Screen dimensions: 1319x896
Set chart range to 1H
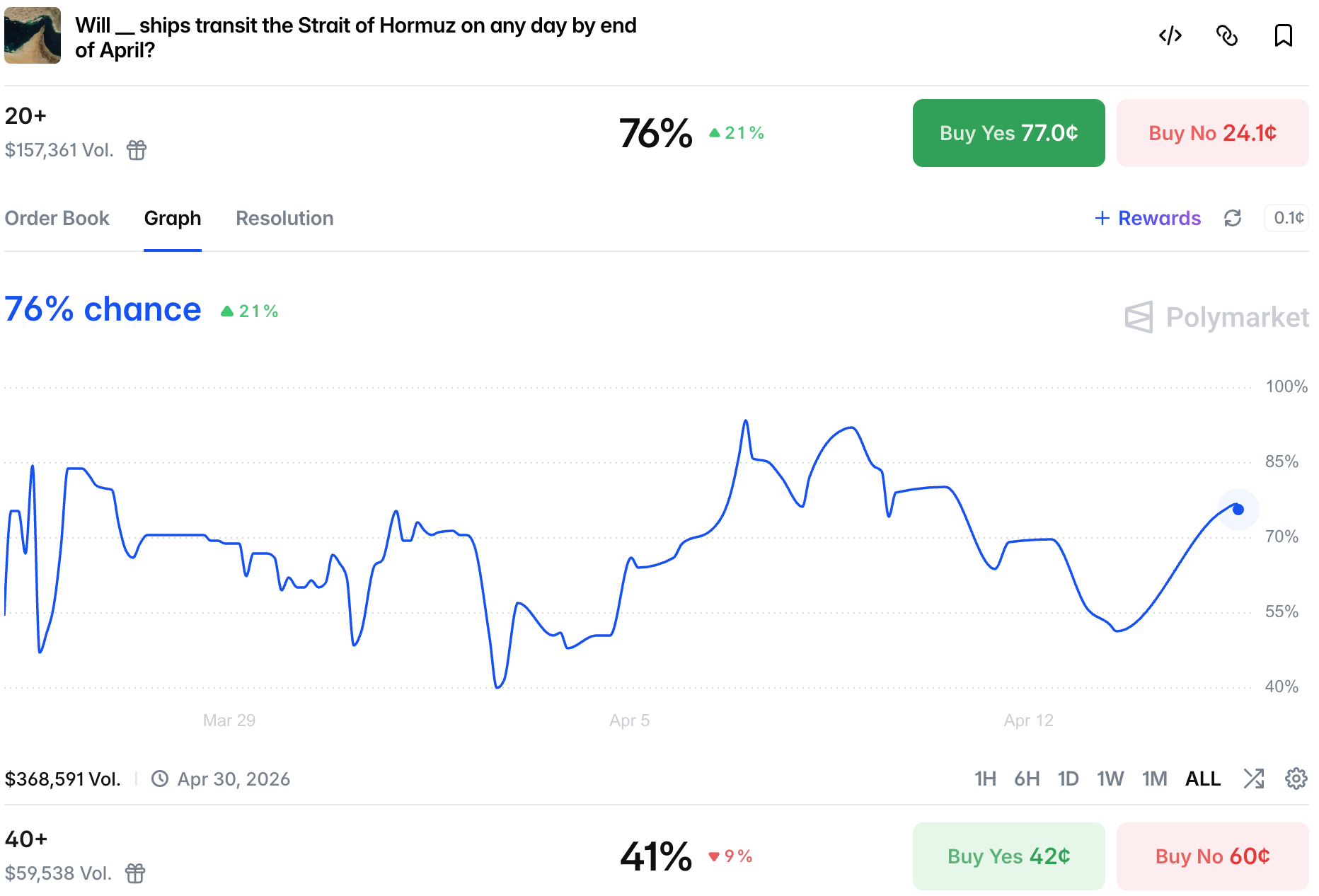tap(985, 779)
